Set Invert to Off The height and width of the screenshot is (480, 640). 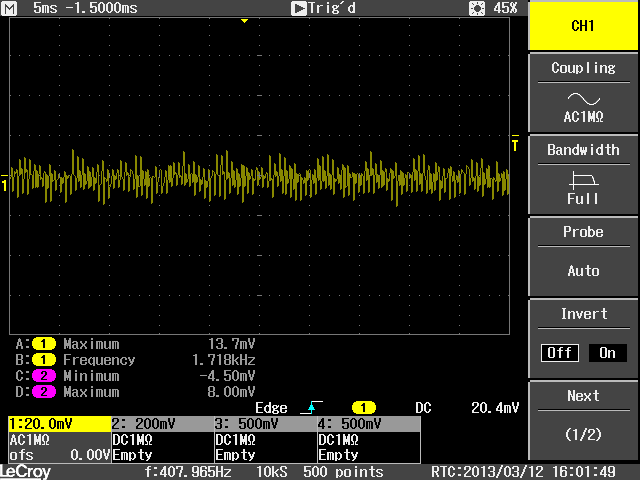[560, 353]
